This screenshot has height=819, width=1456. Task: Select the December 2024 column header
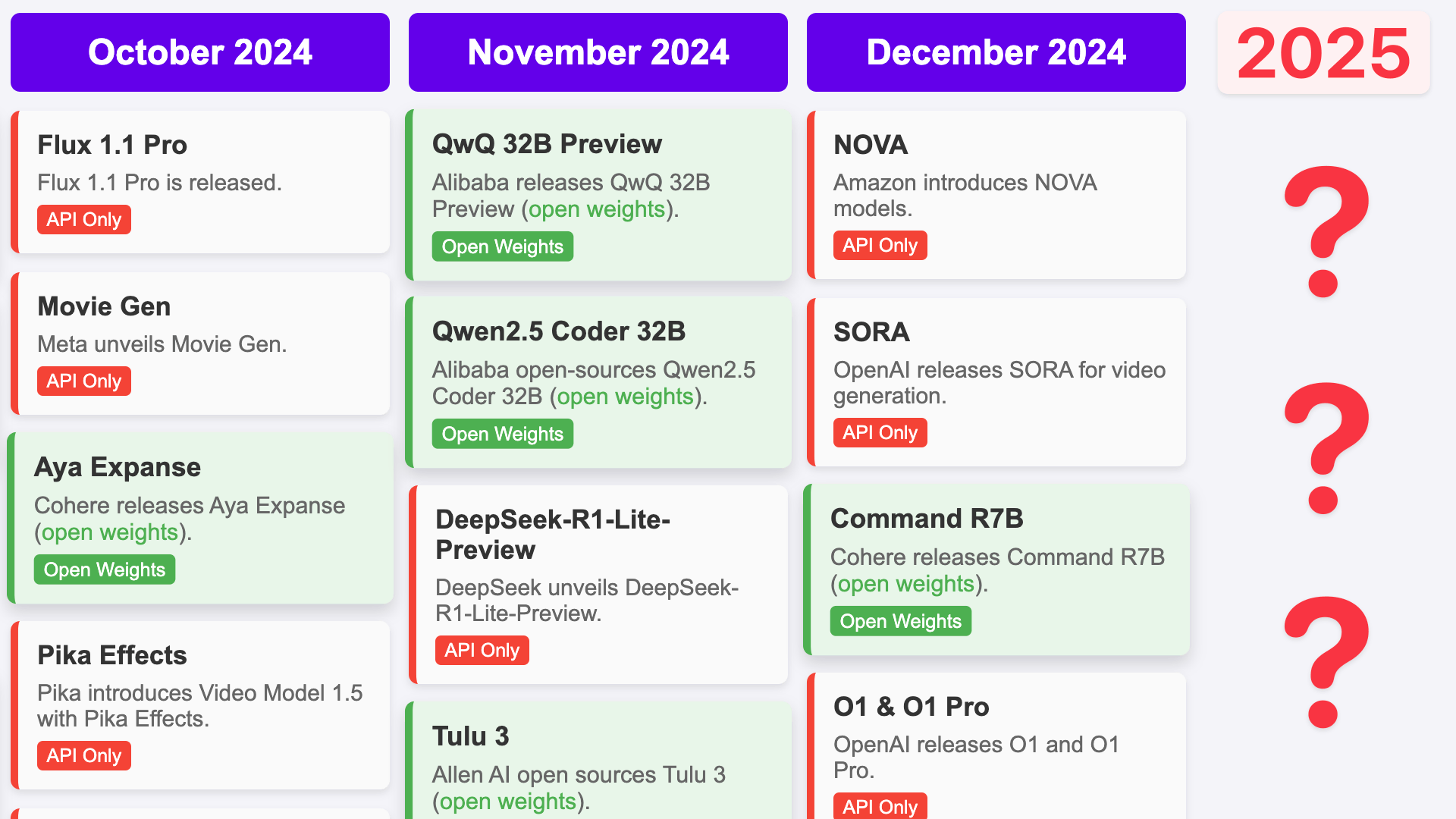pos(996,52)
